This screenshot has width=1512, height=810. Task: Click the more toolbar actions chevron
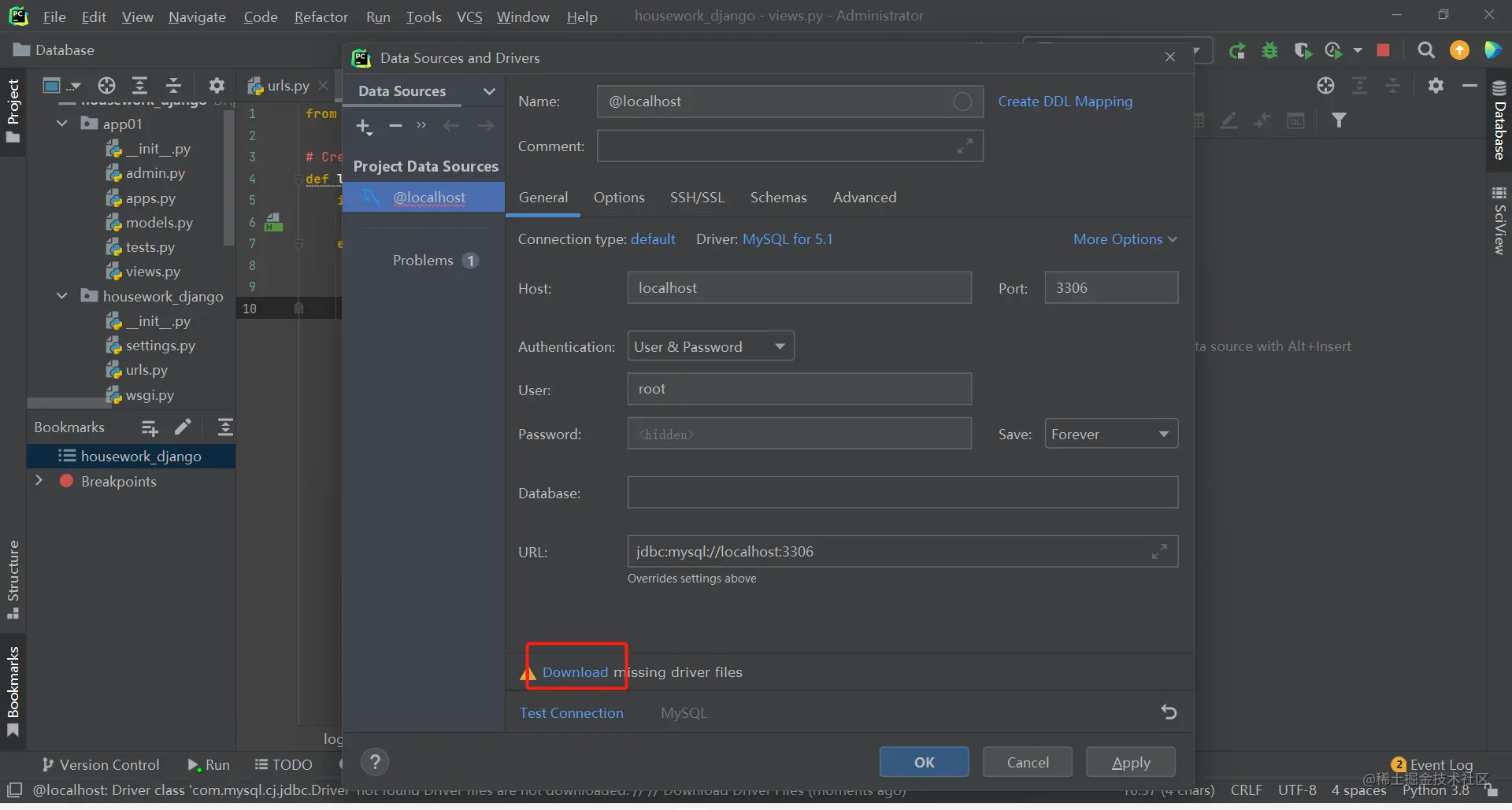click(x=421, y=126)
